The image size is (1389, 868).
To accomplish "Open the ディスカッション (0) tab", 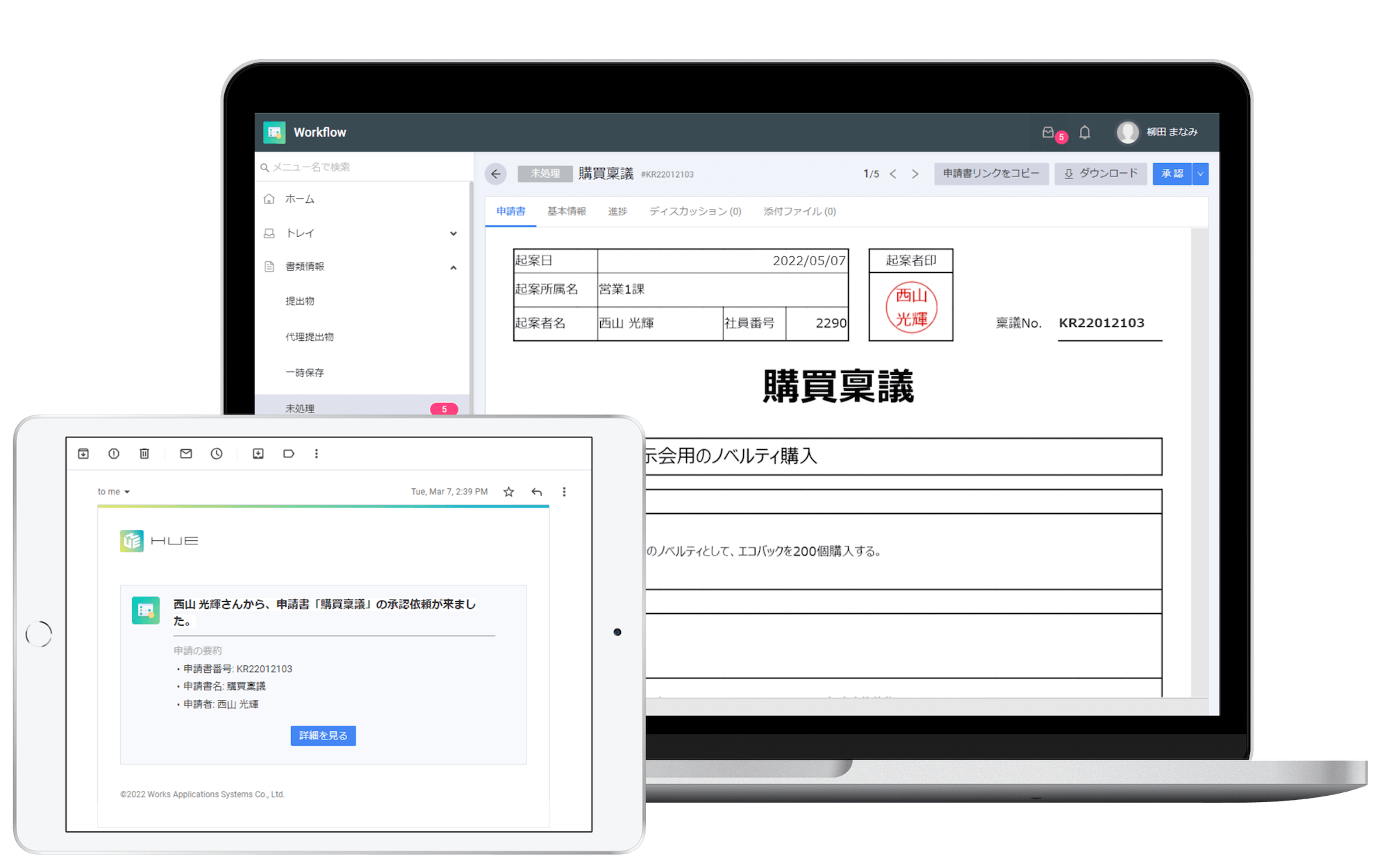I will pos(694,211).
